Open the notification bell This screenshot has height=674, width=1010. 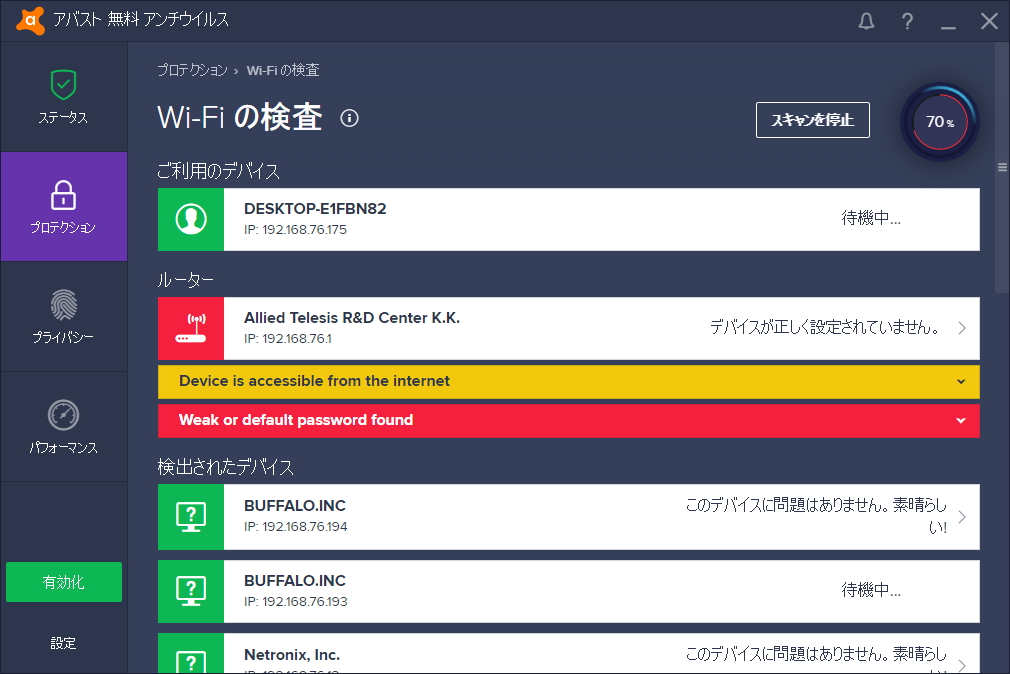(x=866, y=20)
